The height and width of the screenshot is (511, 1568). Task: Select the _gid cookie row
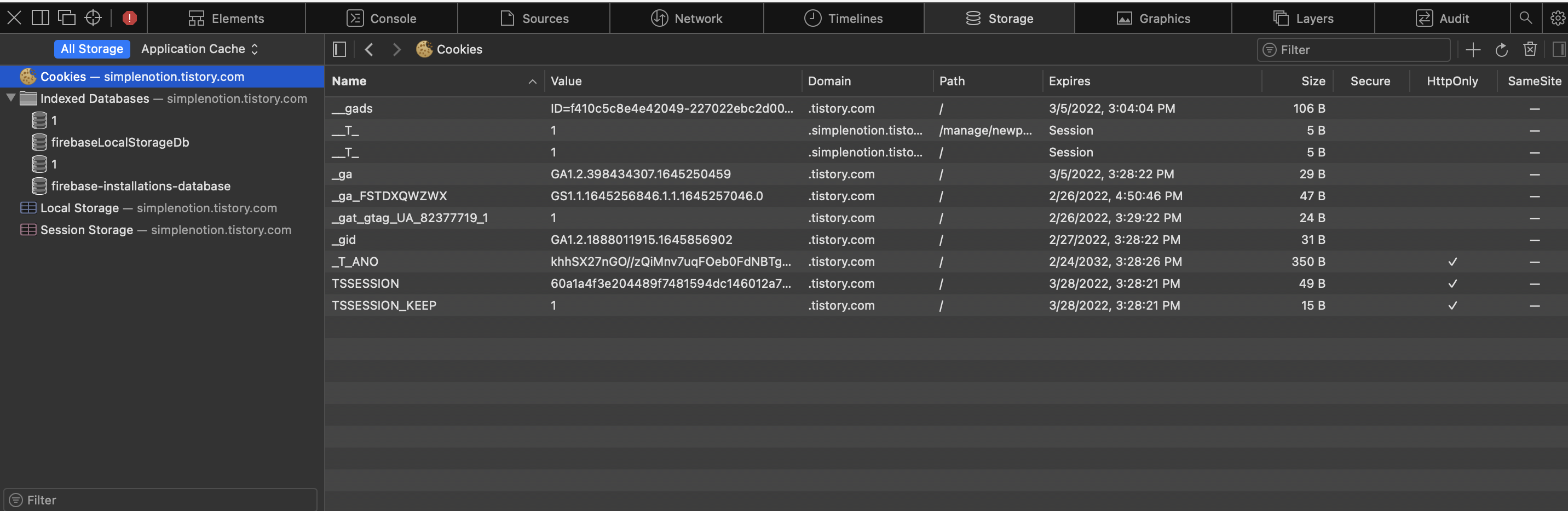tap(946, 240)
